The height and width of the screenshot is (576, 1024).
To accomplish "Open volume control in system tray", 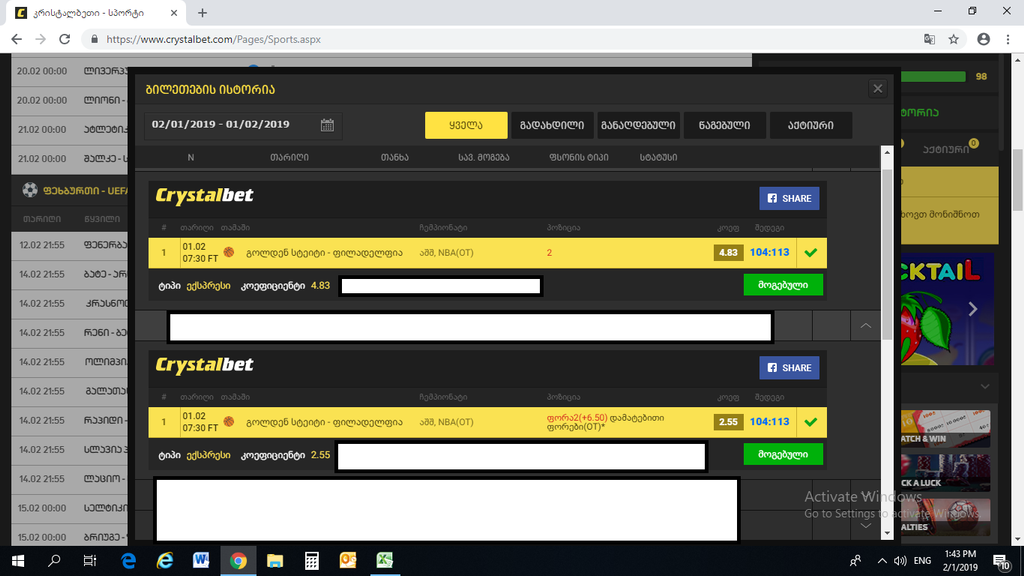I will coord(900,561).
